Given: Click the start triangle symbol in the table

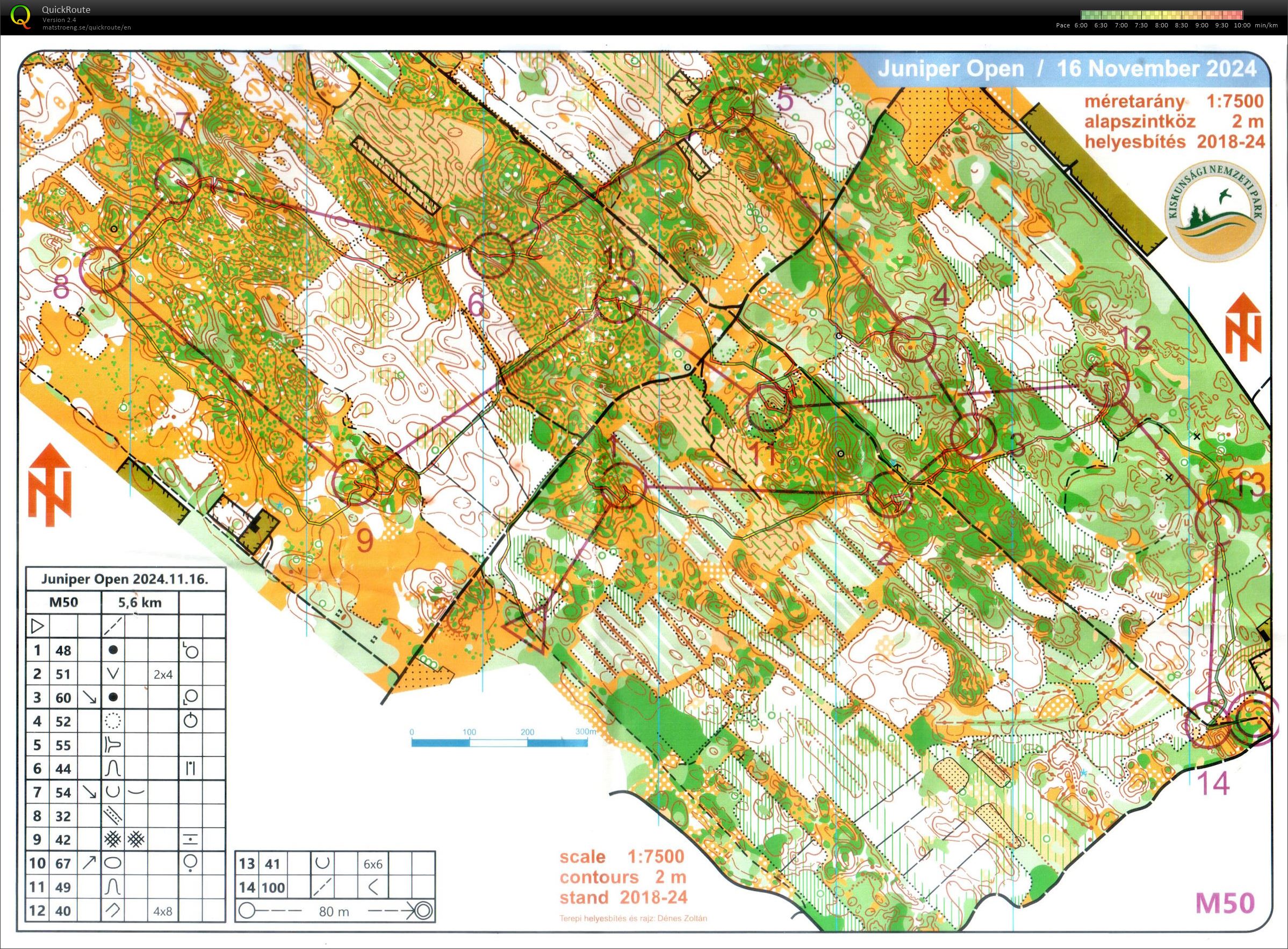Looking at the screenshot, I should 38,626.
